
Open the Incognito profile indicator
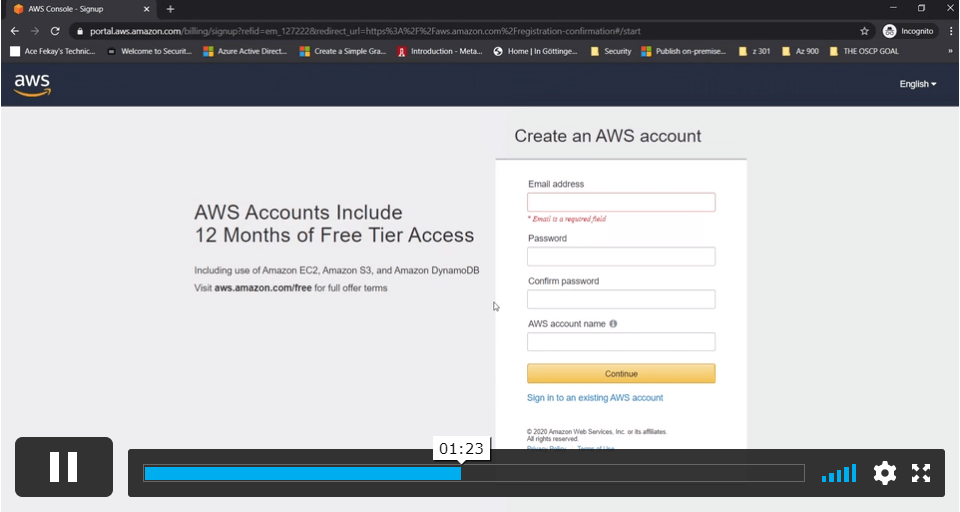(909, 31)
